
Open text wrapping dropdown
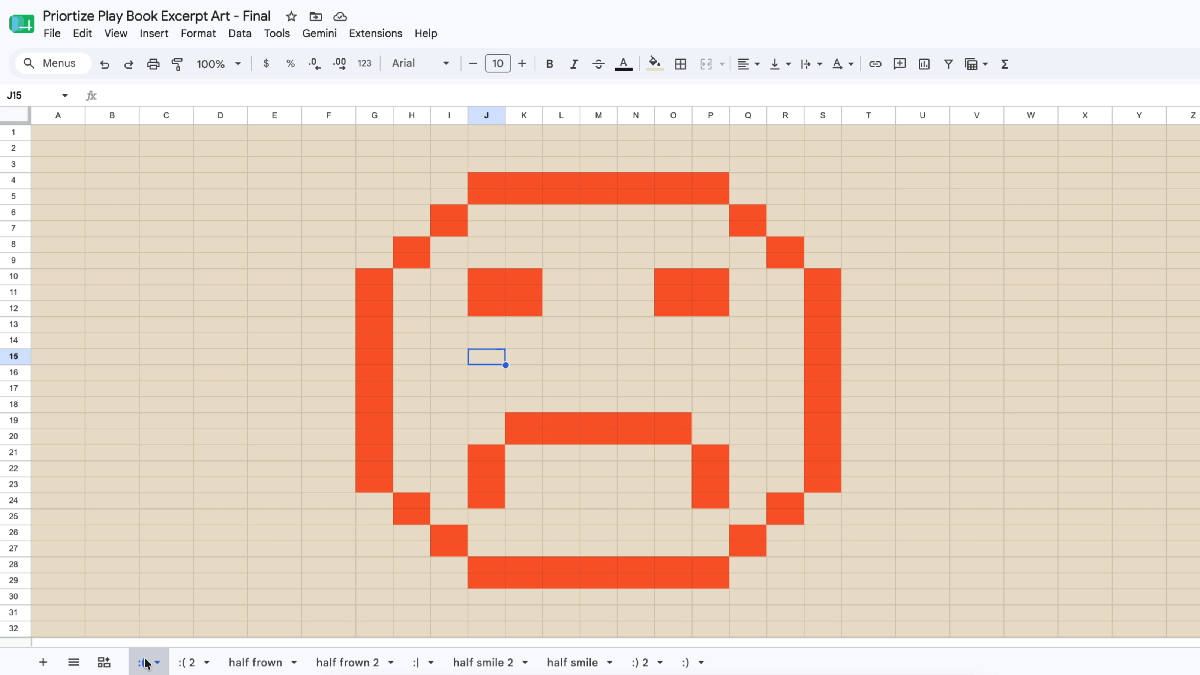811,64
